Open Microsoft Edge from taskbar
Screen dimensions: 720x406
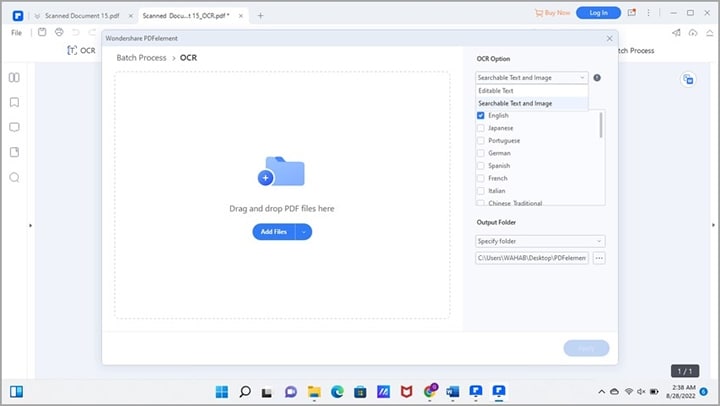click(x=338, y=391)
